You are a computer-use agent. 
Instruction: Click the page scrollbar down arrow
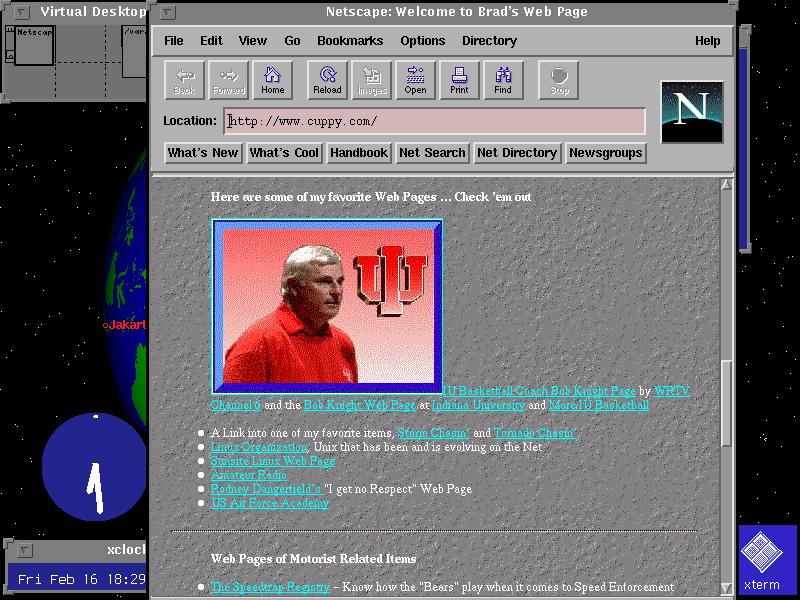point(727,588)
